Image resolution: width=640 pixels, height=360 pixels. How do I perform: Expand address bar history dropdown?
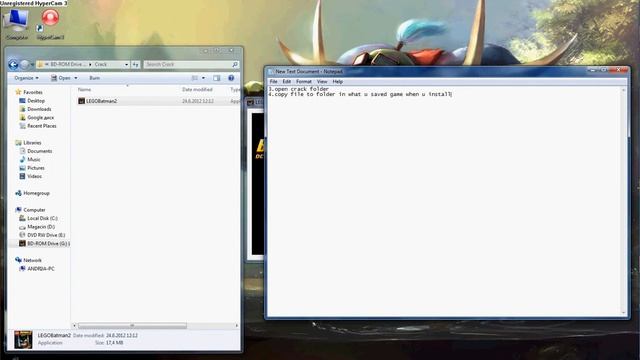click(127, 64)
